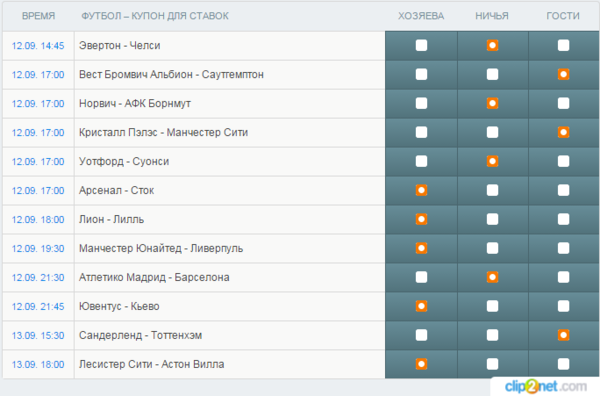Image resolution: width=600 pixels, height=396 pixels.
Task: Select draw for Арсенал - Сток
Action: [x=492, y=190]
